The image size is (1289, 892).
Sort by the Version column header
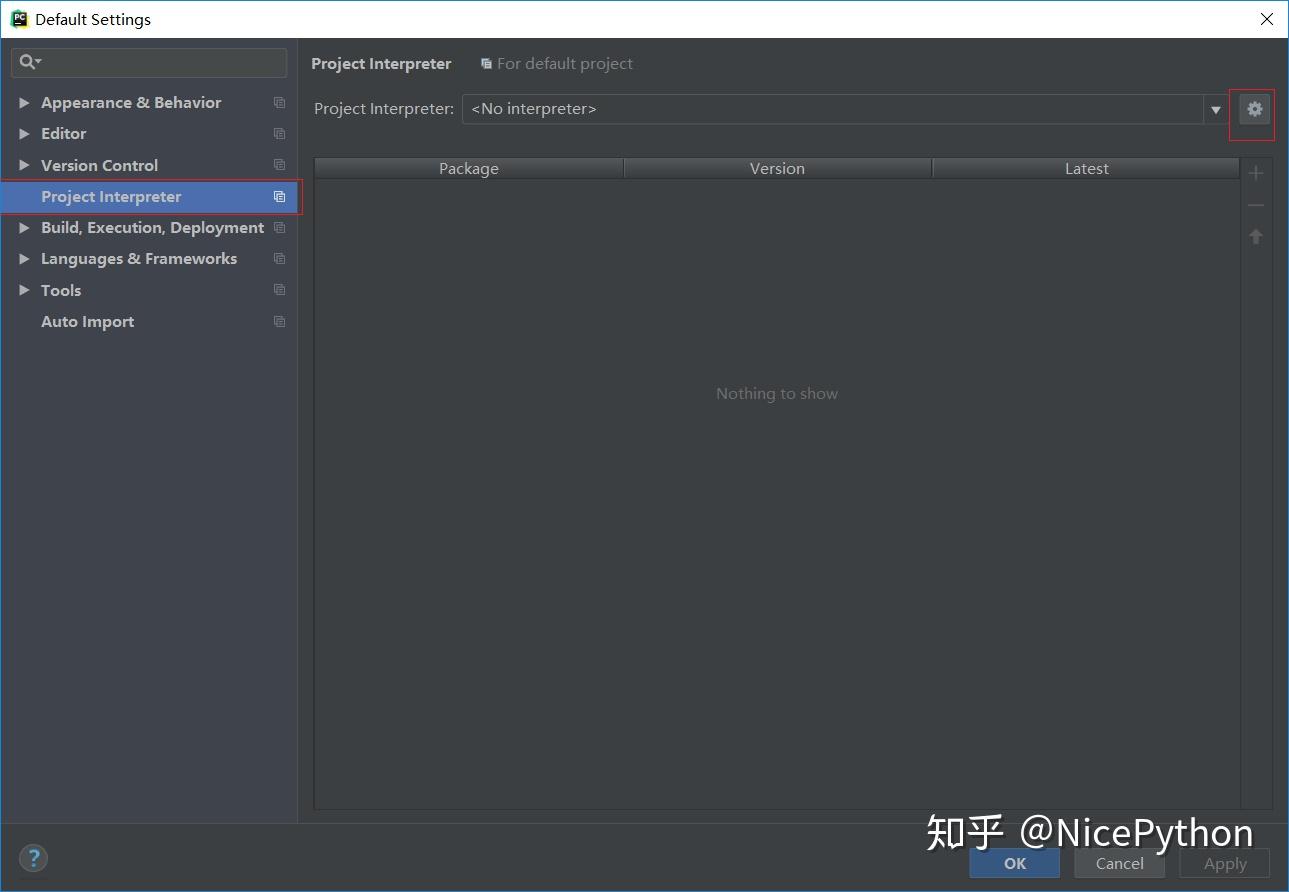(777, 169)
